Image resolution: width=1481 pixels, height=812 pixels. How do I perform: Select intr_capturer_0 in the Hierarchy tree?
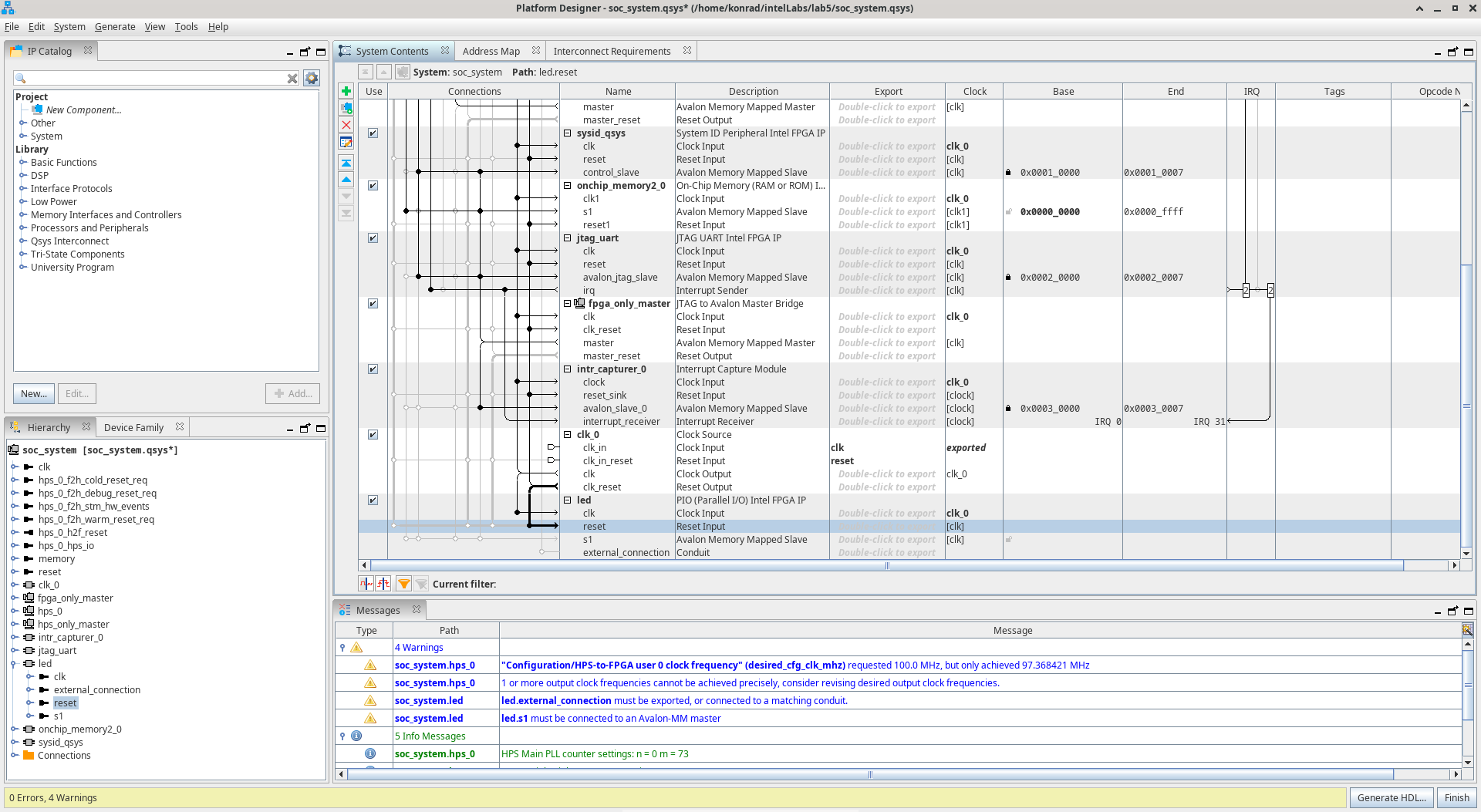[x=70, y=638]
